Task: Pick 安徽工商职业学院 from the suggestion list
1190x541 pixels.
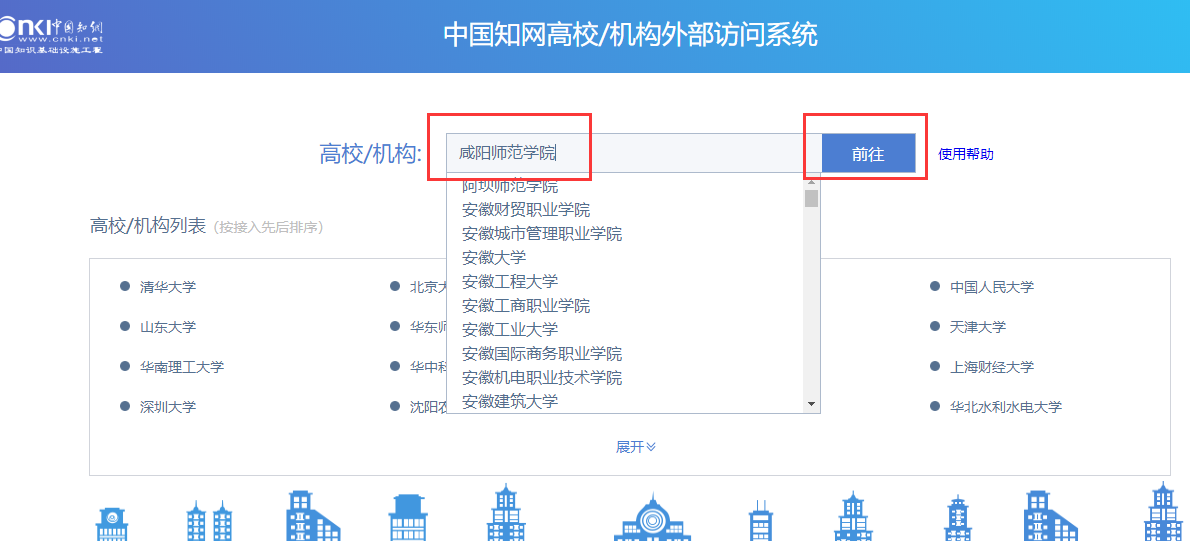Action: [x=526, y=306]
